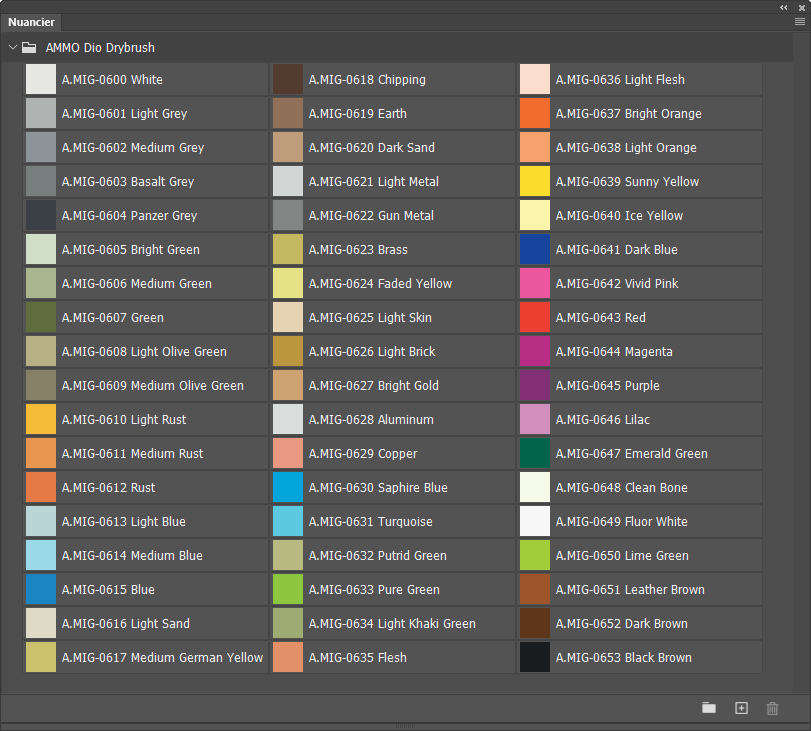
Task: Pick the A.MIG-0600 White swatch
Action: [41, 79]
